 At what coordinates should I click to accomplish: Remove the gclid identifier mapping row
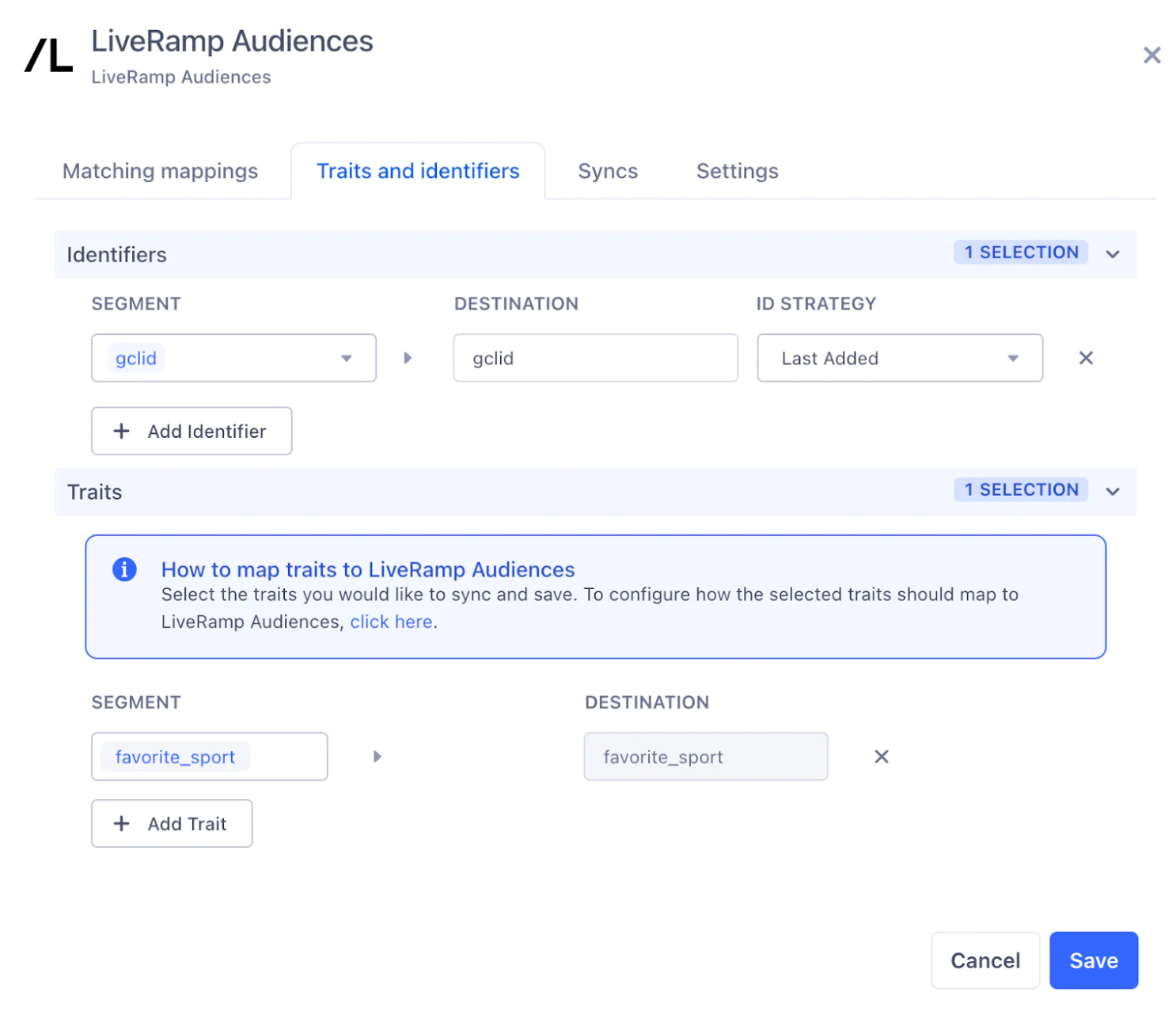pyautogui.click(x=1085, y=358)
